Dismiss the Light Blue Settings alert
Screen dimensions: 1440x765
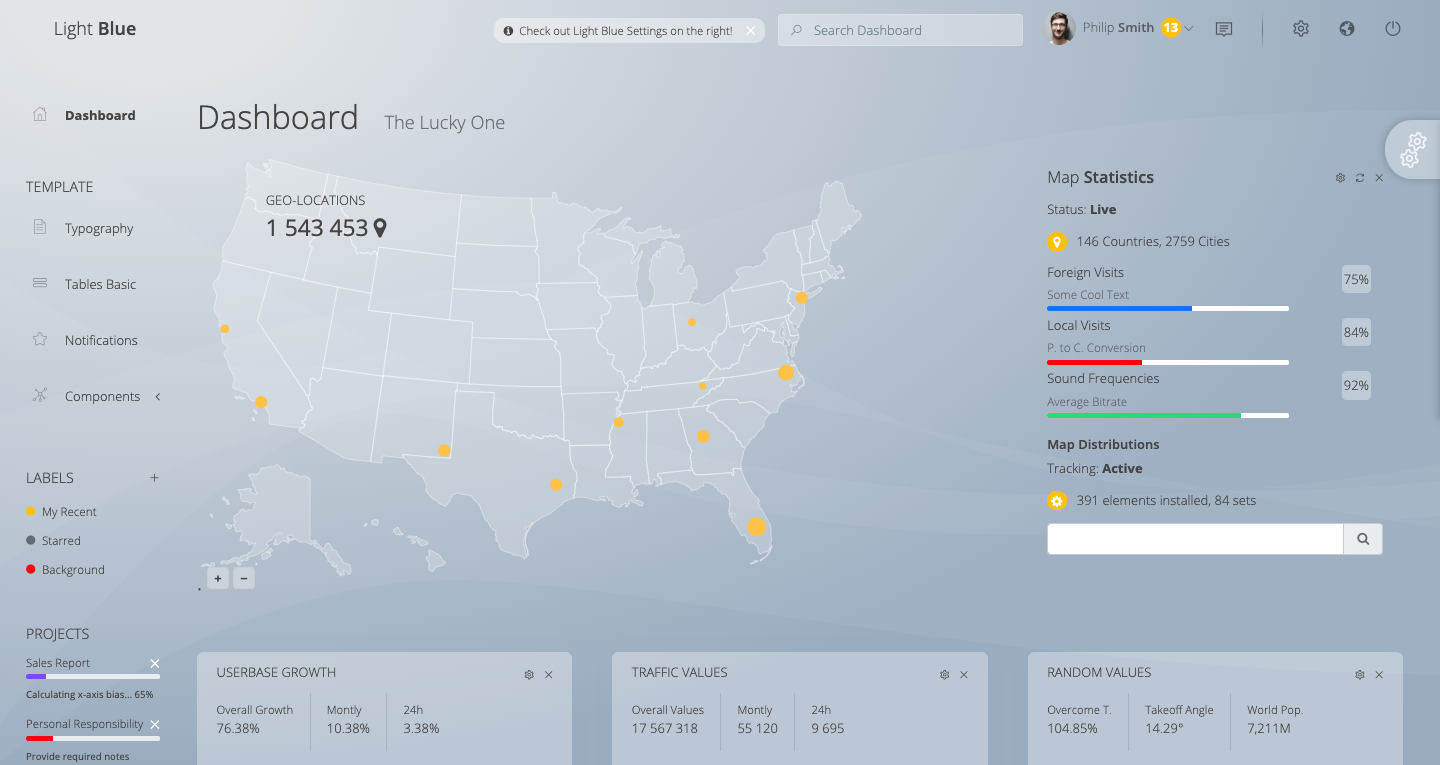tap(751, 31)
